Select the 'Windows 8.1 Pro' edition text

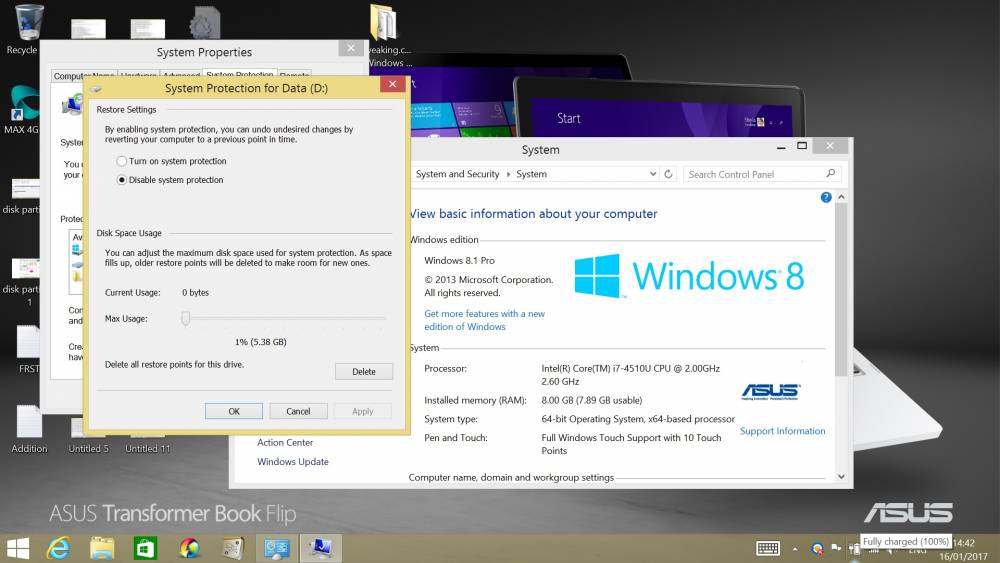pos(459,260)
